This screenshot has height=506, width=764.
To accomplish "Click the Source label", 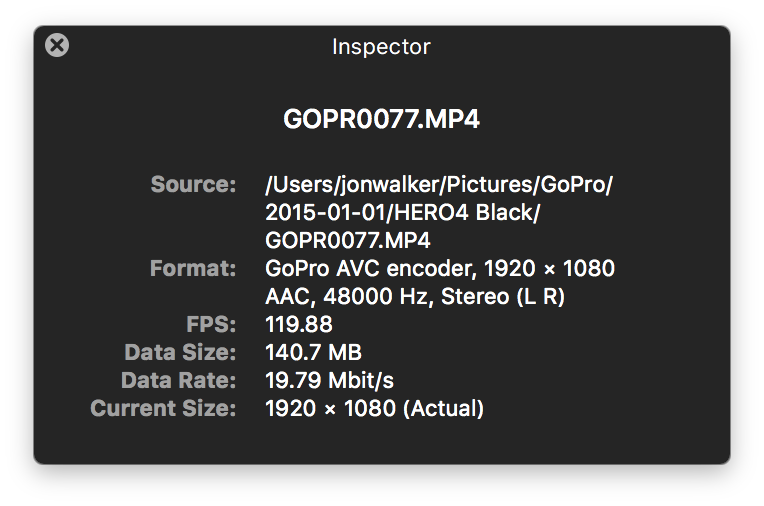I will [x=193, y=184].
